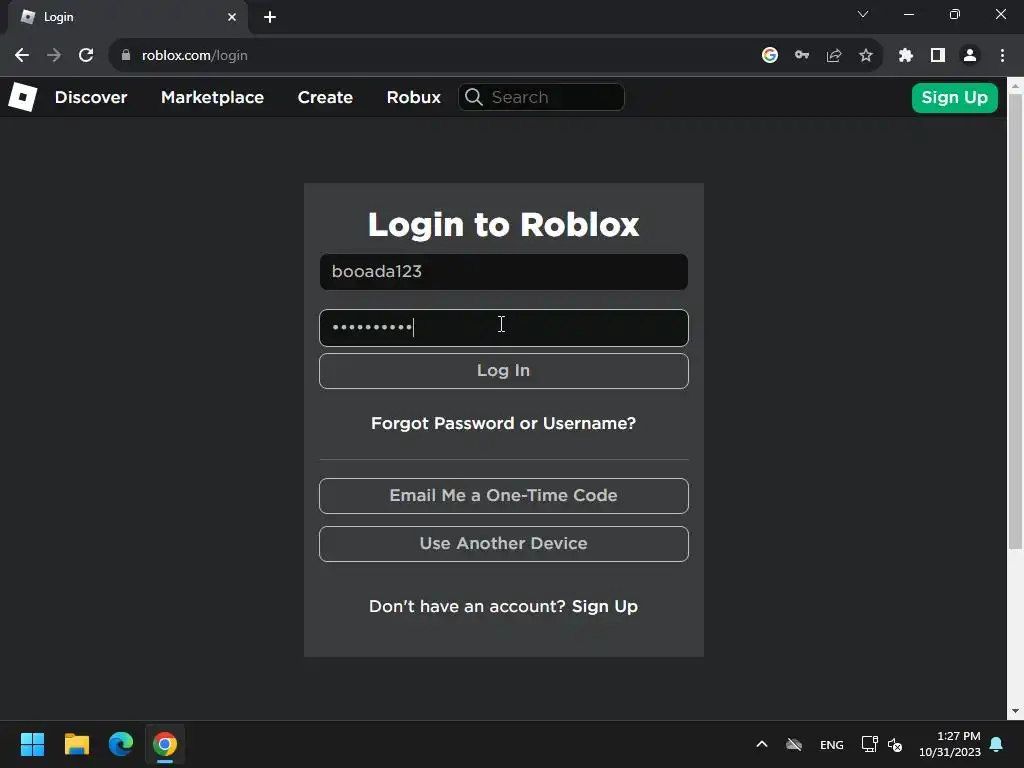
Task: Click Use Another Device button
Action: (504, 544)
